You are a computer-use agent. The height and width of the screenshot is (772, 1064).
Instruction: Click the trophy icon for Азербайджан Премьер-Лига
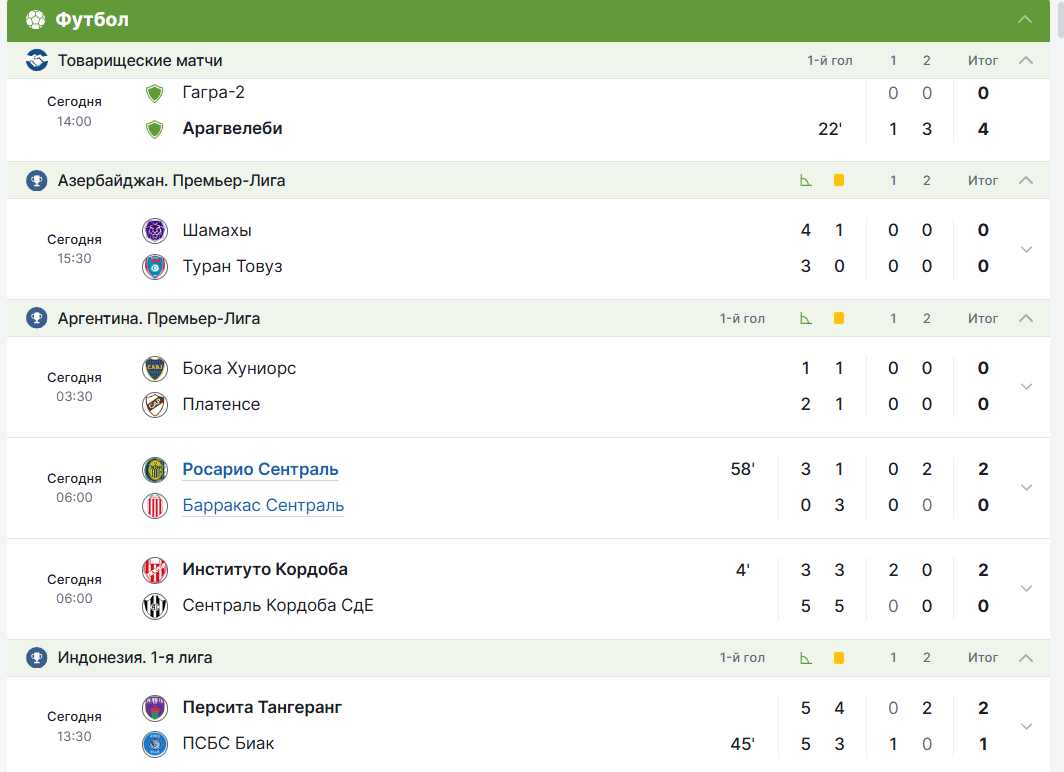click(37, 181)
